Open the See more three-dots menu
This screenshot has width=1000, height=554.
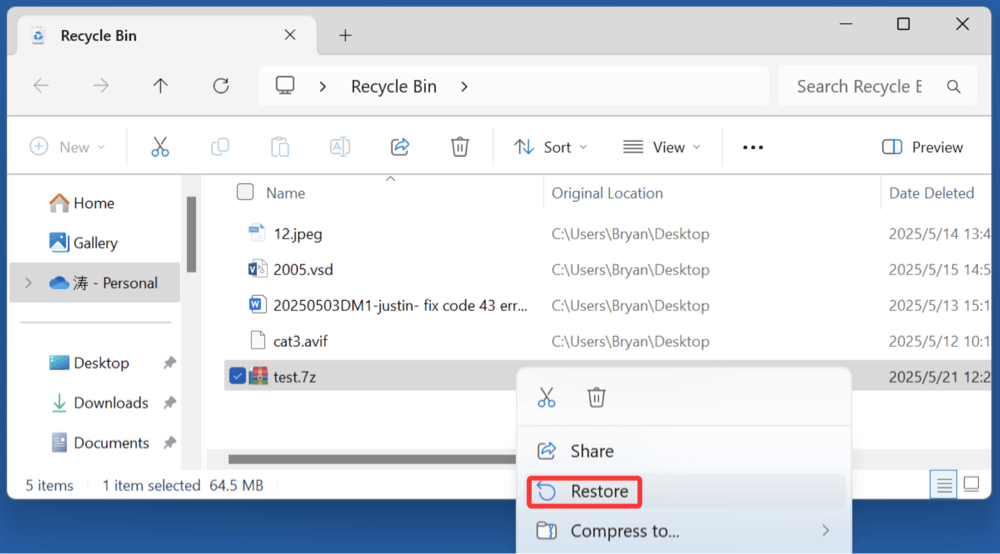tap(753, 147)
